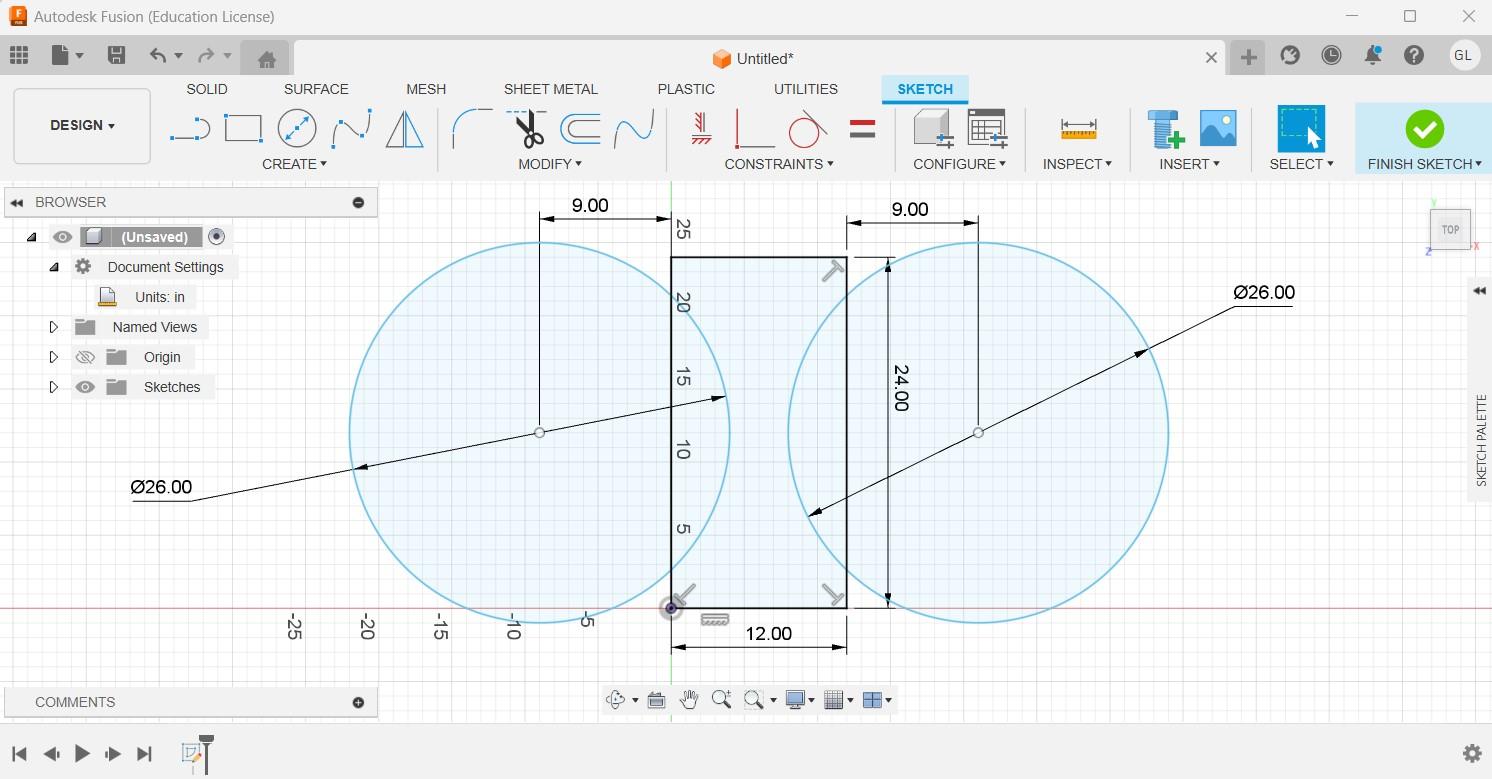
Task: Apply the Horizontal/Vertical constraint
Action: 701,129
